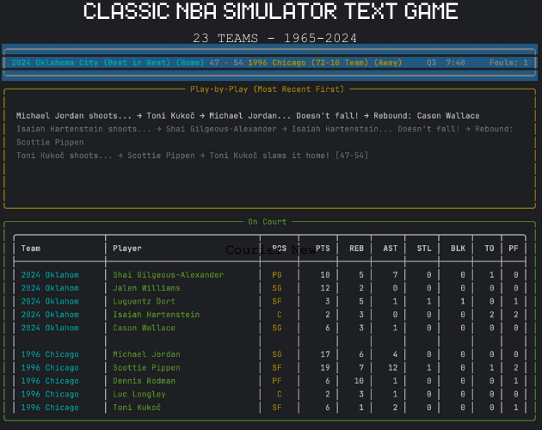Select player 'Isaiah Hartenstein' in the table
Image resolution: width=542 pixels, height=430 pixels.
tap(156, 315)
